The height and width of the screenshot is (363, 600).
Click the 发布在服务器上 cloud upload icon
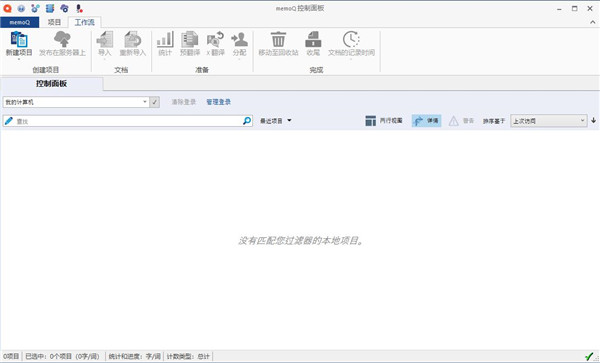coord(62,39)
